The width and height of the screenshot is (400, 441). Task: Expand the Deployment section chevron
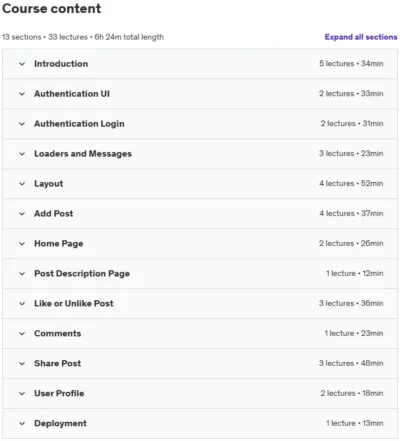(x=22, y=424)
